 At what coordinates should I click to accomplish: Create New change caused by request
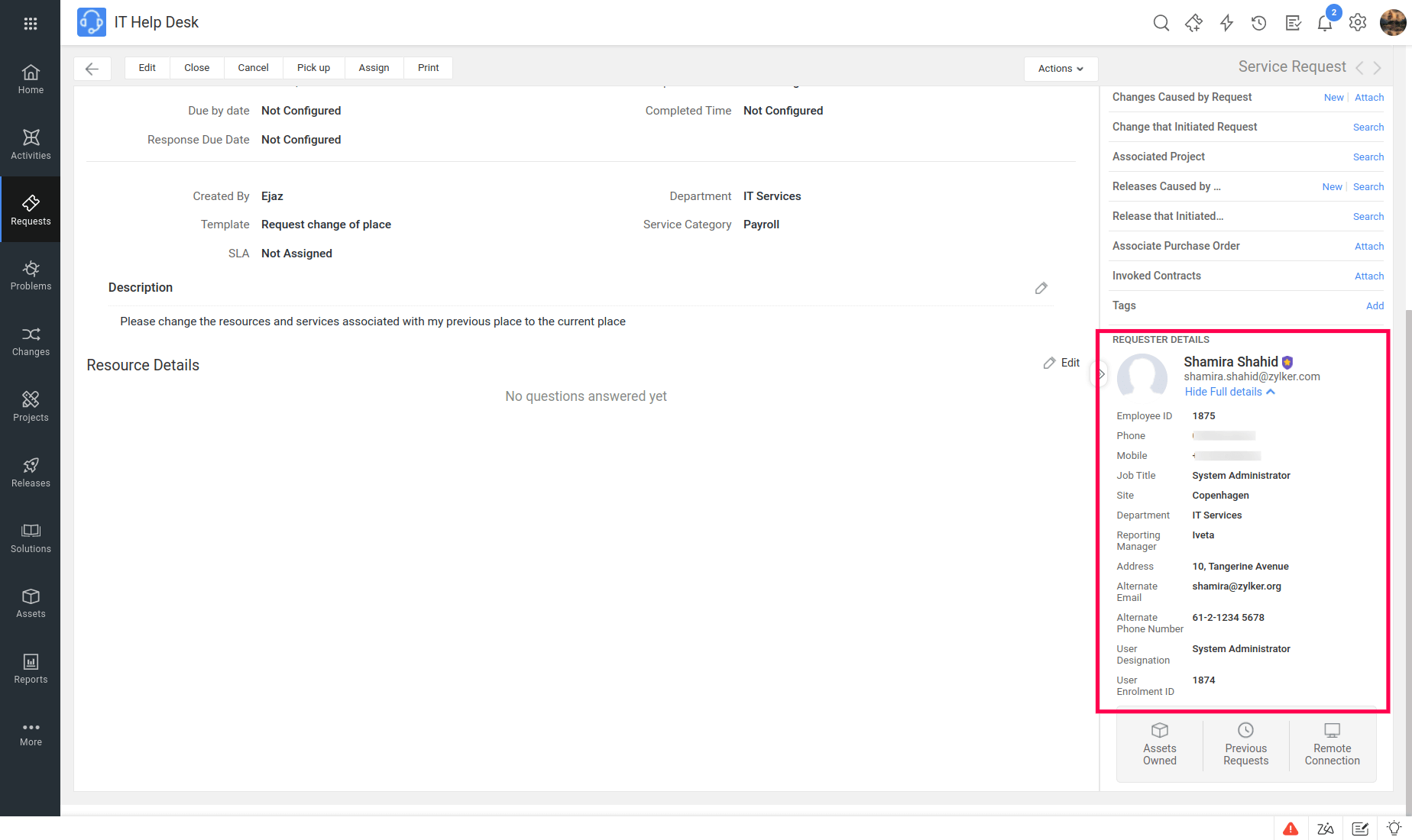1333,97
